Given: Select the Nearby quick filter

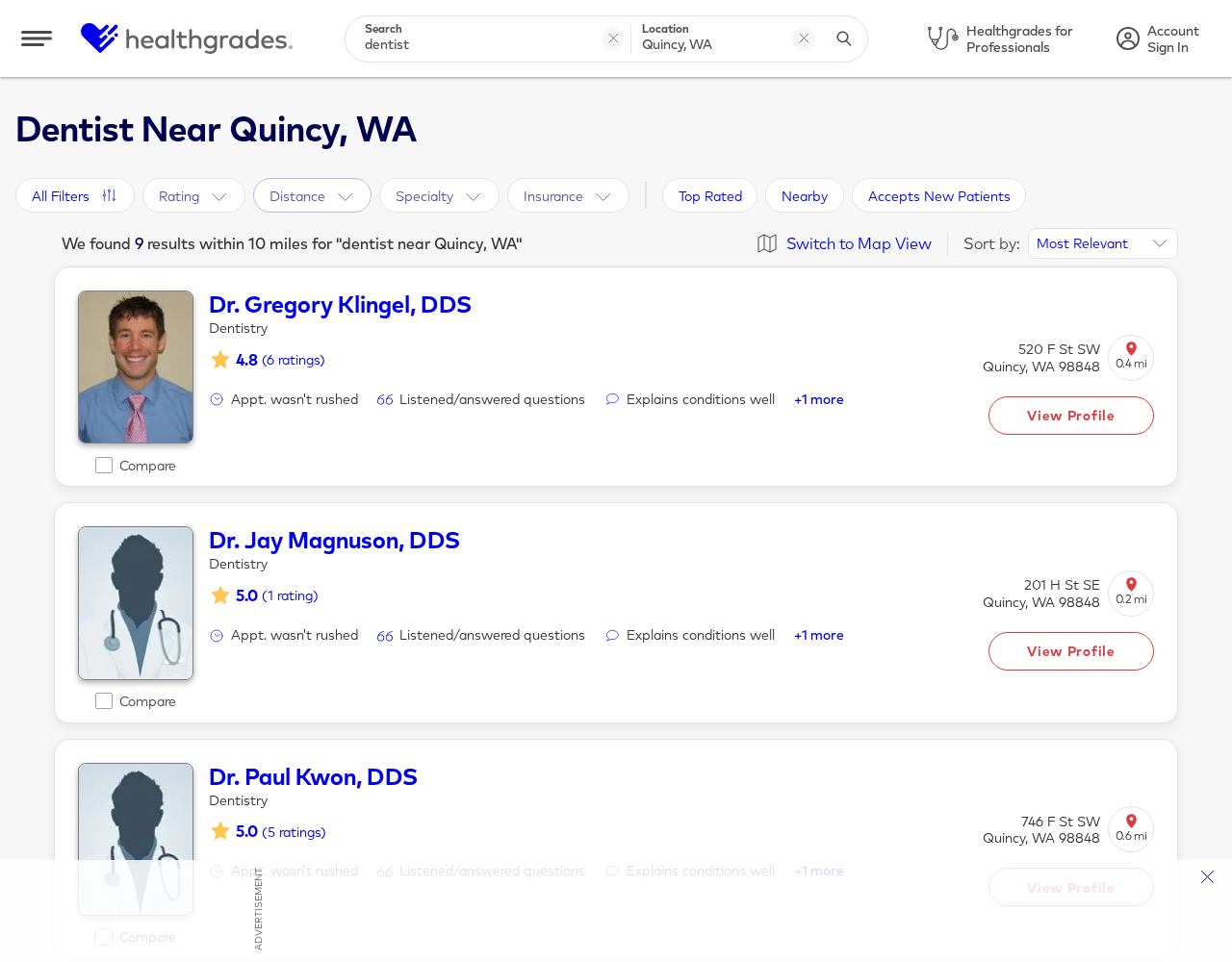Looking at the screenshot, I should pyautogui.click(x=804, y=195).
